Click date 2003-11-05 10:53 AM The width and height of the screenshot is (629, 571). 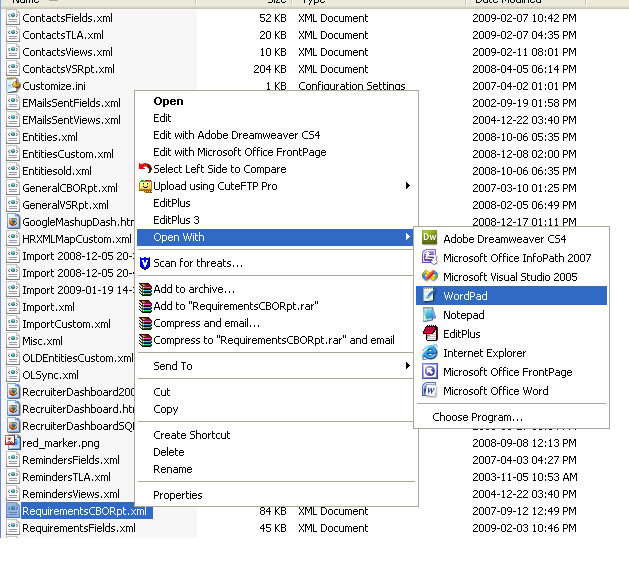(x=524, y=477)
